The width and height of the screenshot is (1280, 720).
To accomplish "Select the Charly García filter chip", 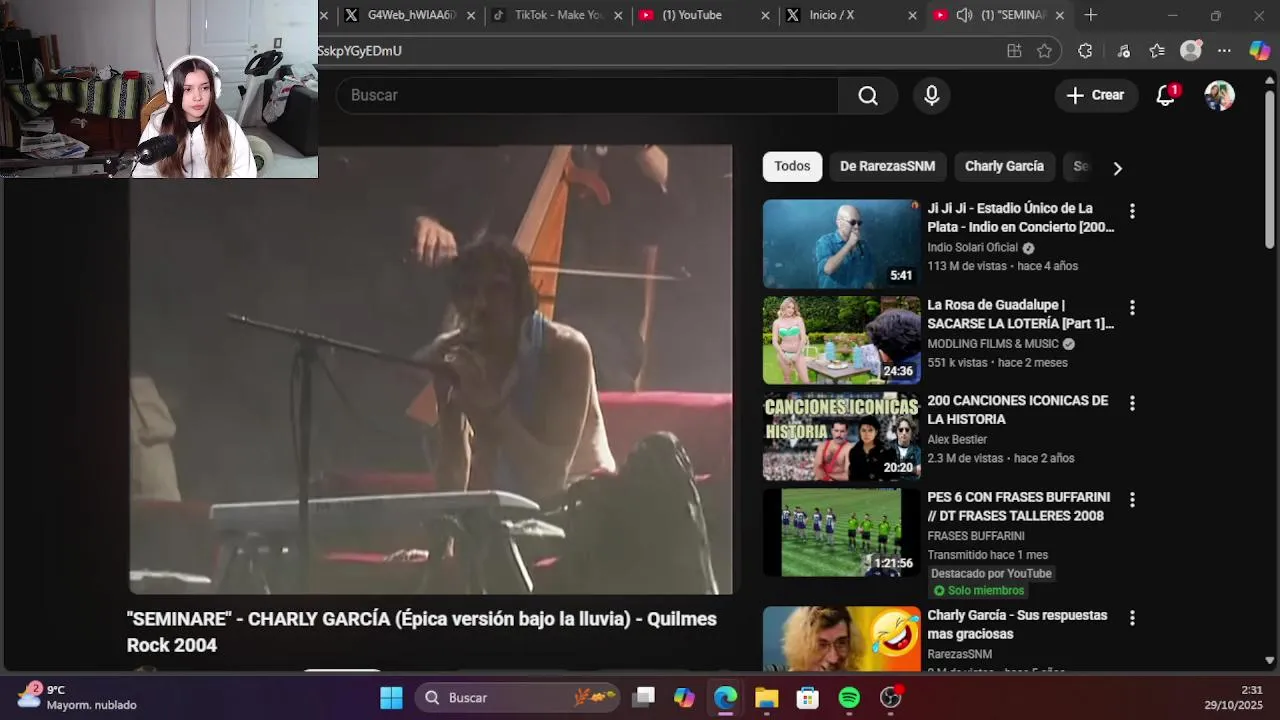I will coord(1004,166).
